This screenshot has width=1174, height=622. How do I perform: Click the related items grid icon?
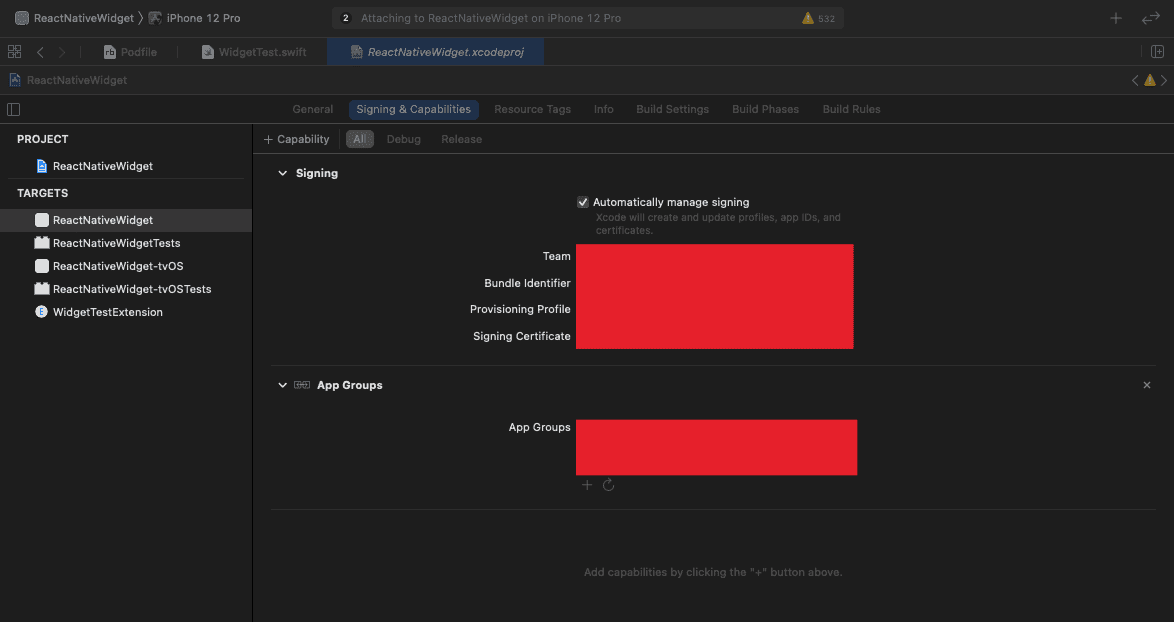pyautogui.click(x=14, y=52)
